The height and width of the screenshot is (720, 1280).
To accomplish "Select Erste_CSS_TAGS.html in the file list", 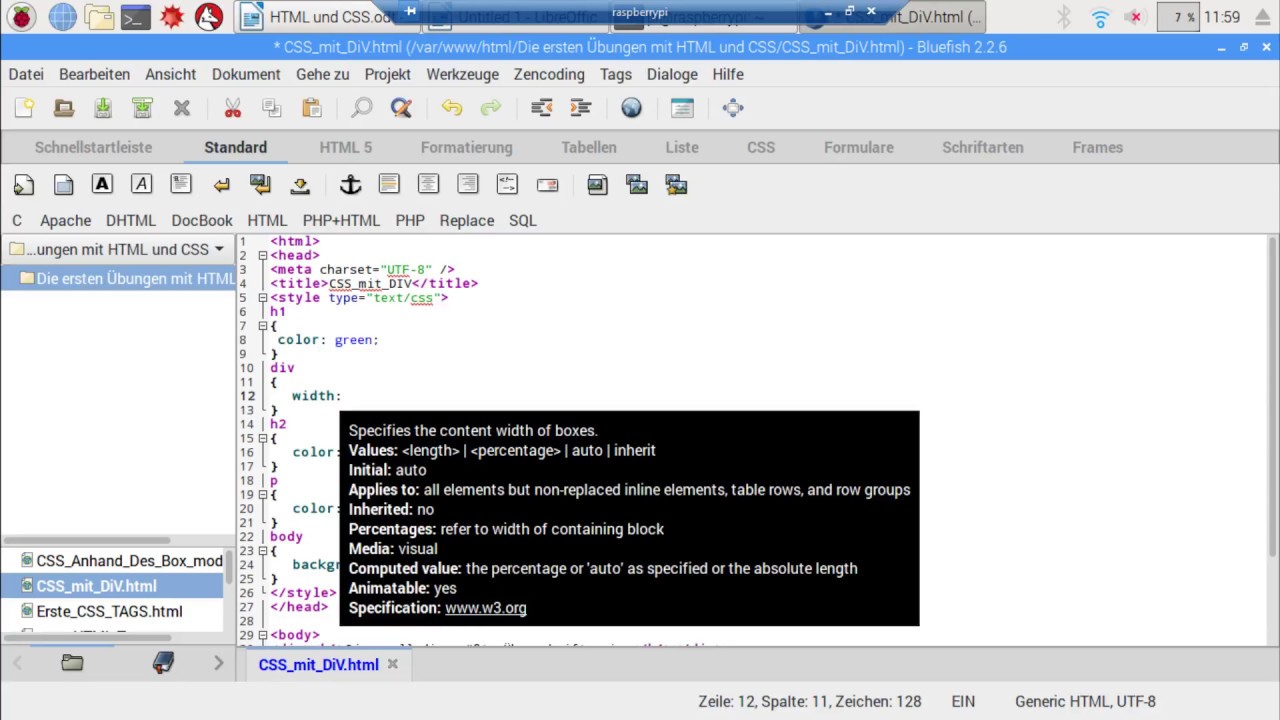I will (x=112, y=611).
